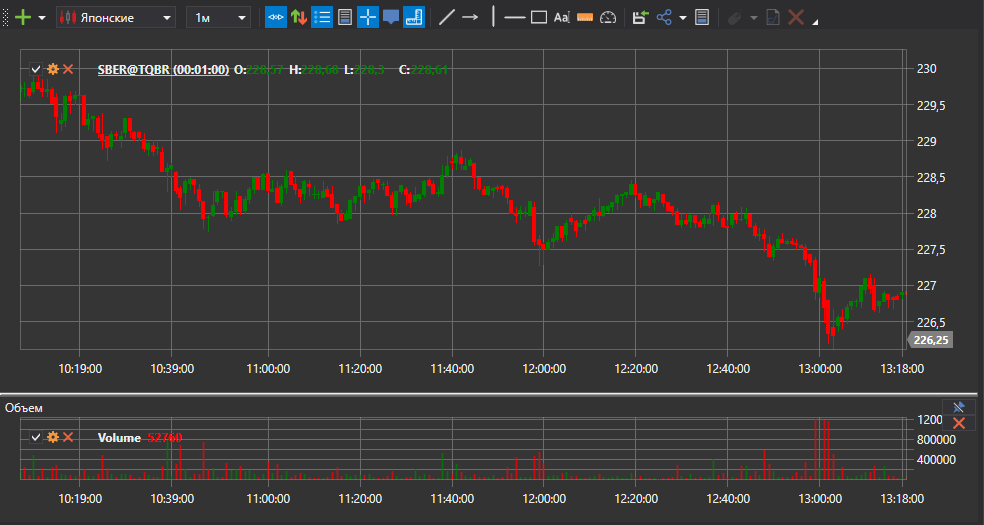Viewport: 984px width, 525px height.
Task: Open the greyed dropdown arrow after tag icon
Action: coord(754,18)
